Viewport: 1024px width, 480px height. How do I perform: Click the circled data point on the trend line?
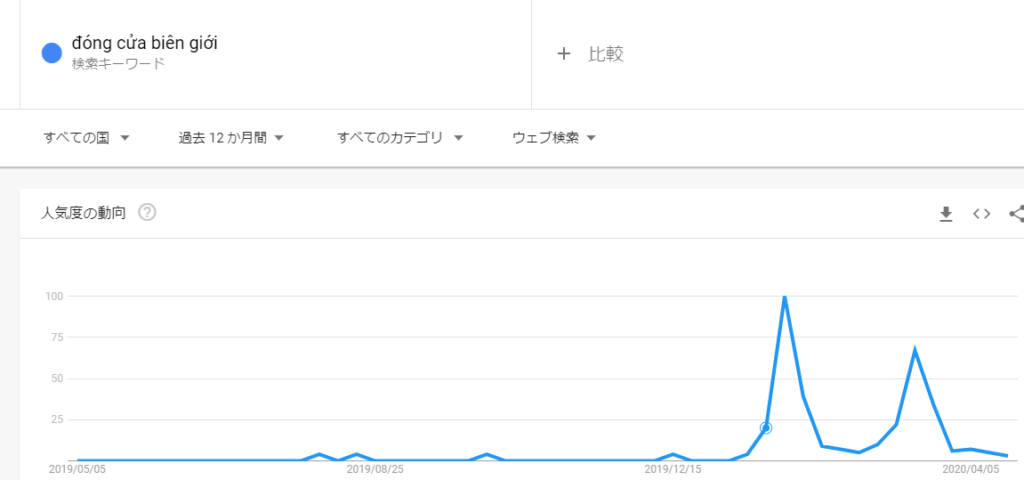766,428
